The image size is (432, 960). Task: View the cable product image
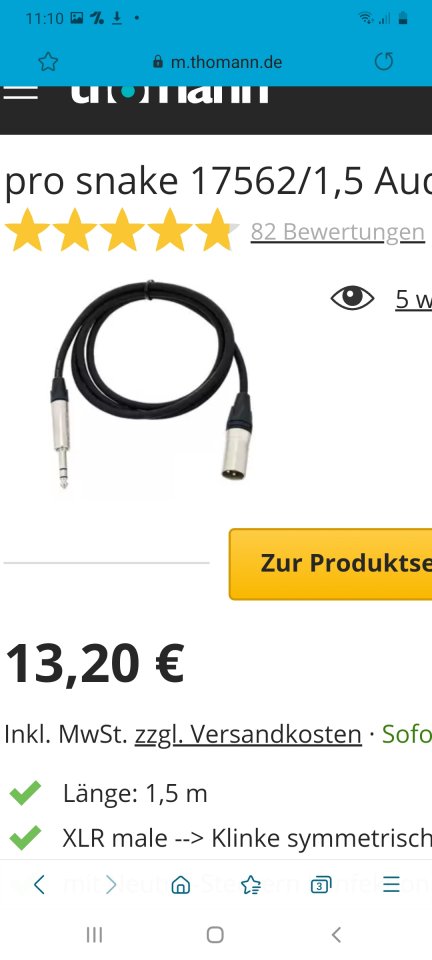pos(151,384)
